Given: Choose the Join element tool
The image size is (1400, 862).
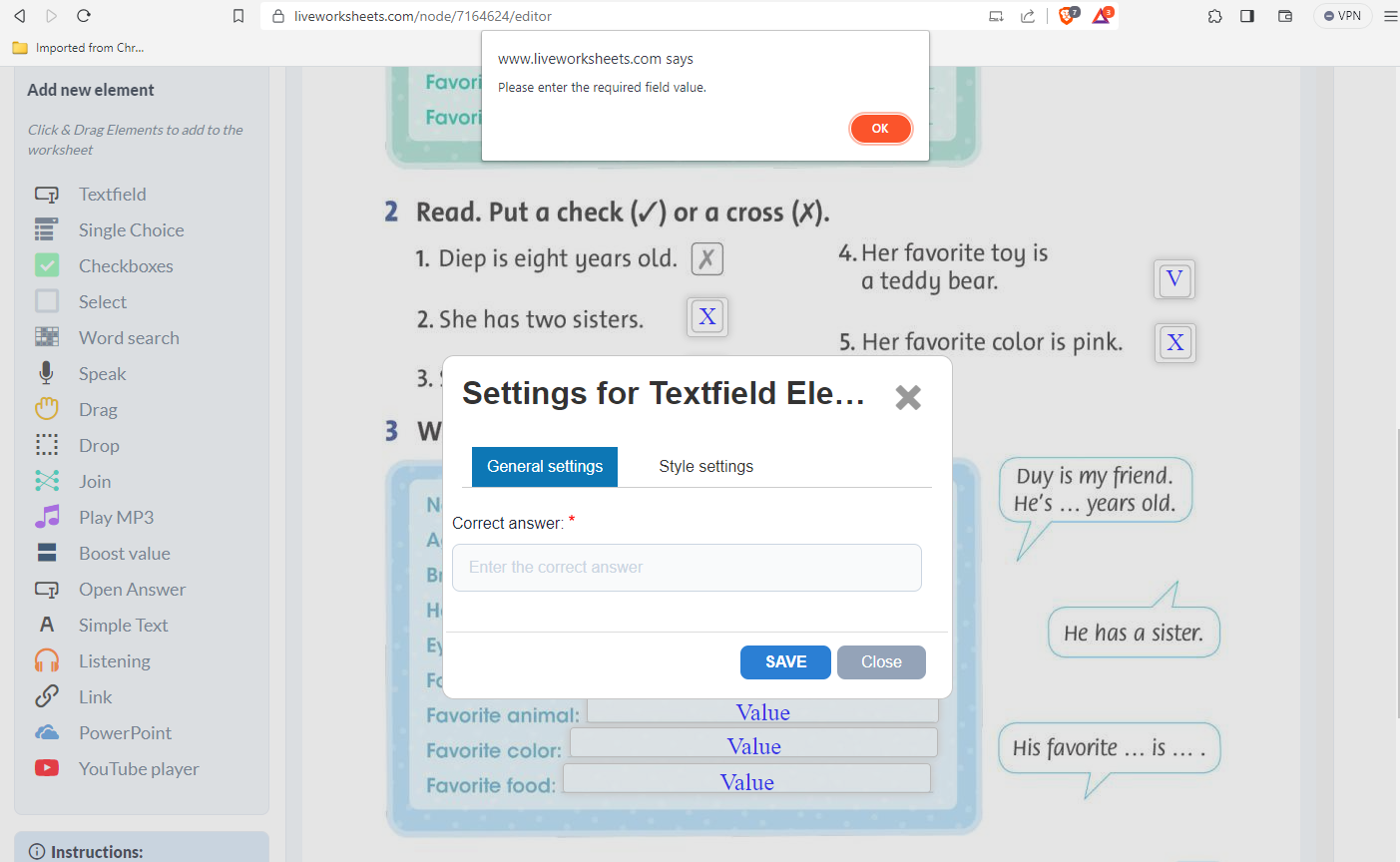Looking at the screenshot, I should click(97, 481).
